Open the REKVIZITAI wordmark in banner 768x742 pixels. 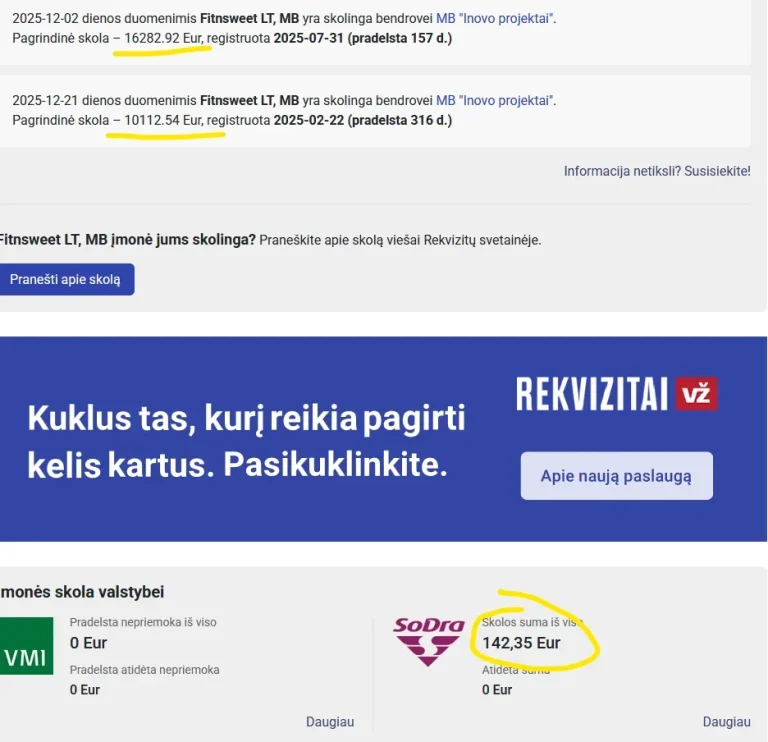pyautogui.click(x=592, y=394)
